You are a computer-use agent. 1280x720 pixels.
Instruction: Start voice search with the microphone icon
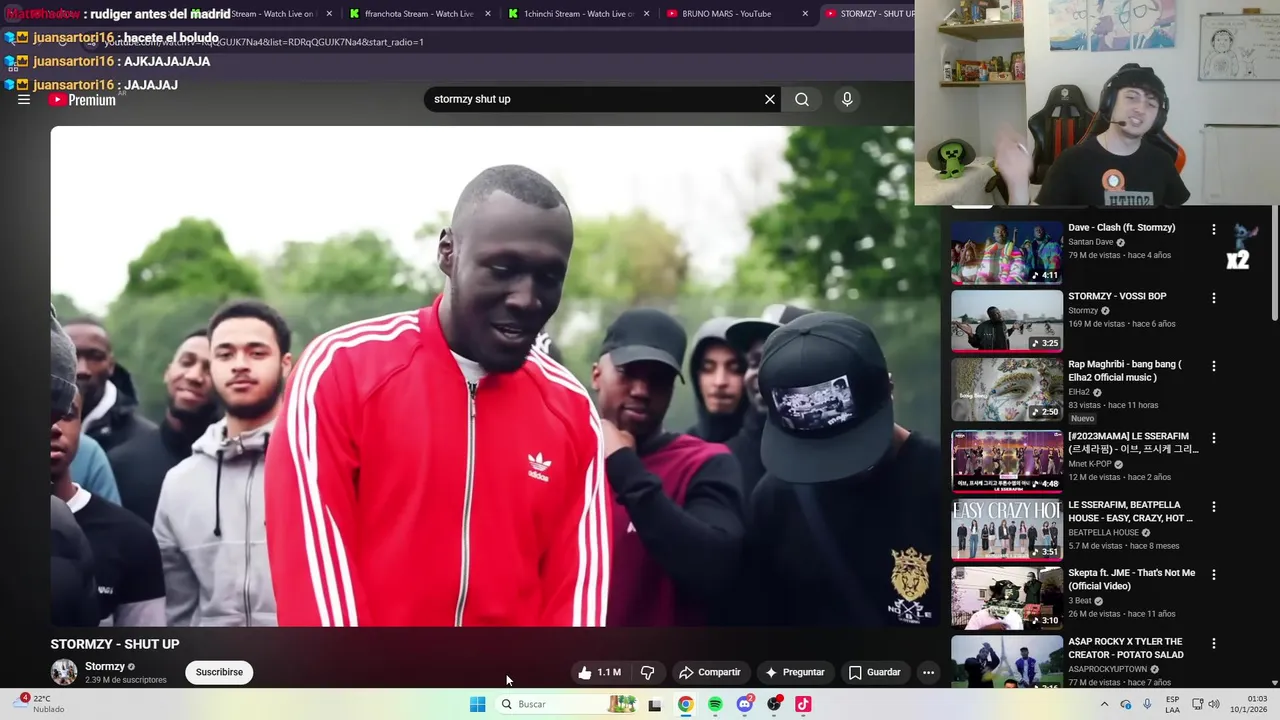(x=847, y=99)
